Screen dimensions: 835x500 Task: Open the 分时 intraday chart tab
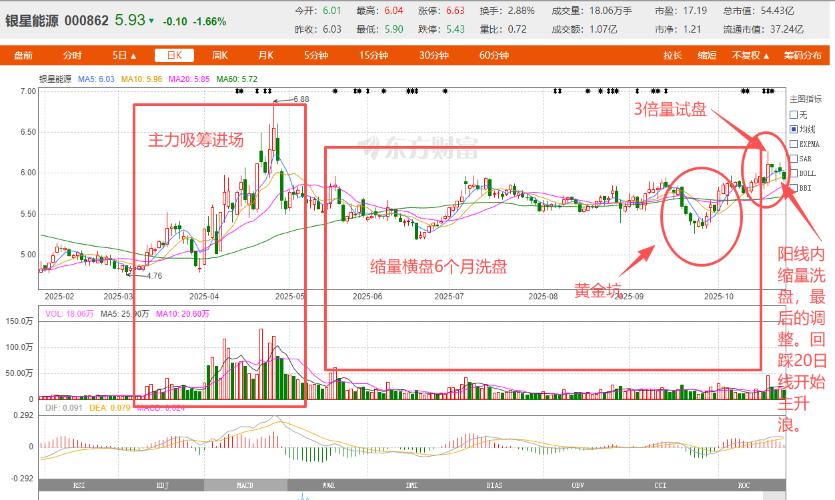(x=72, y=55)
